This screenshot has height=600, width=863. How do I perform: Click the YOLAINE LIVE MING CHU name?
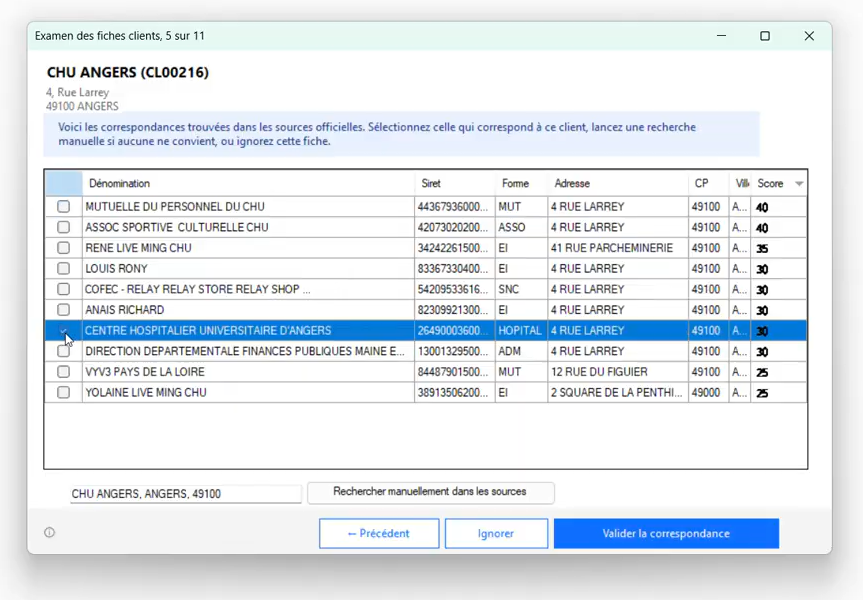(146, 392)
